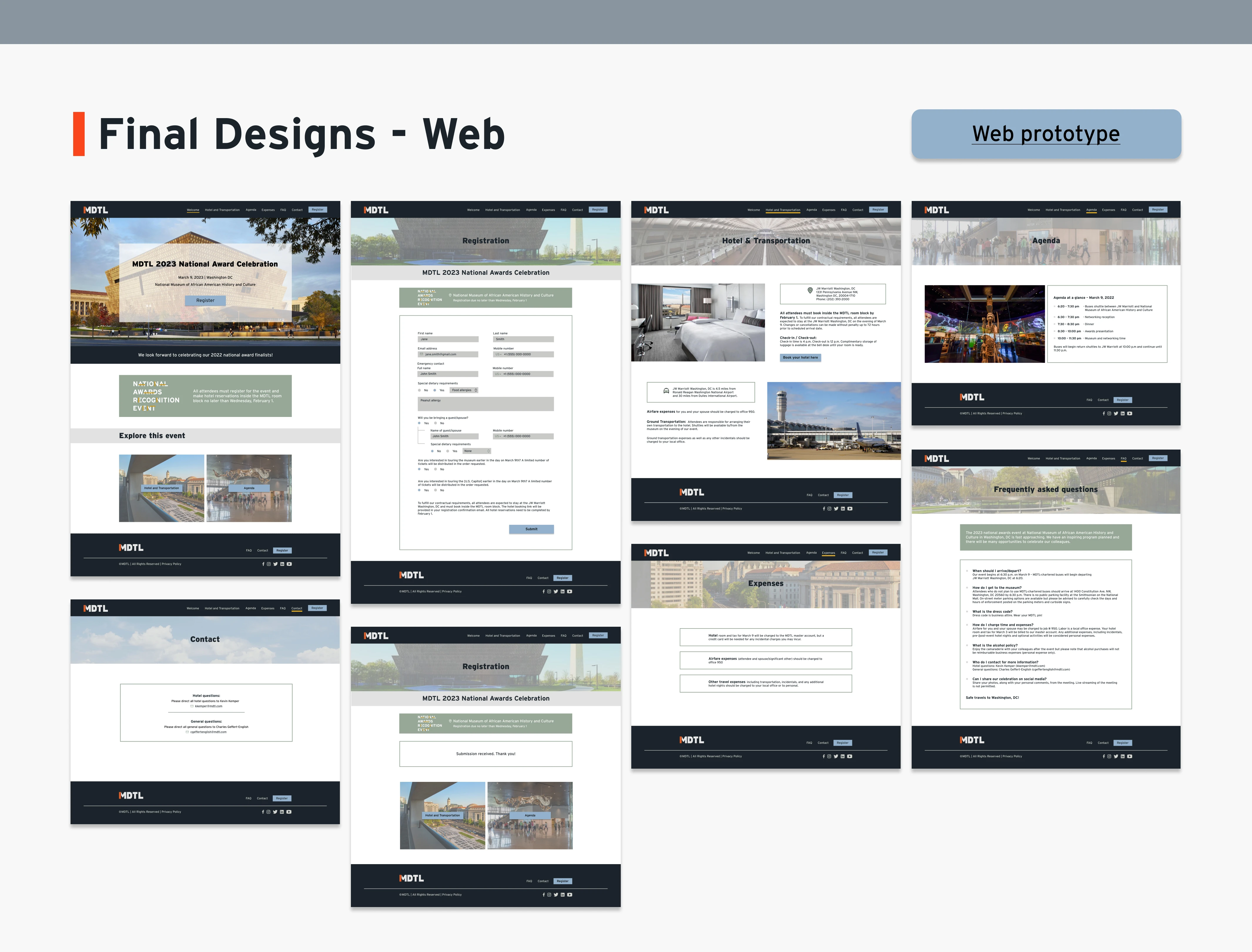Click location pin icon beside JW Marriott address

(x=810, y=290)
